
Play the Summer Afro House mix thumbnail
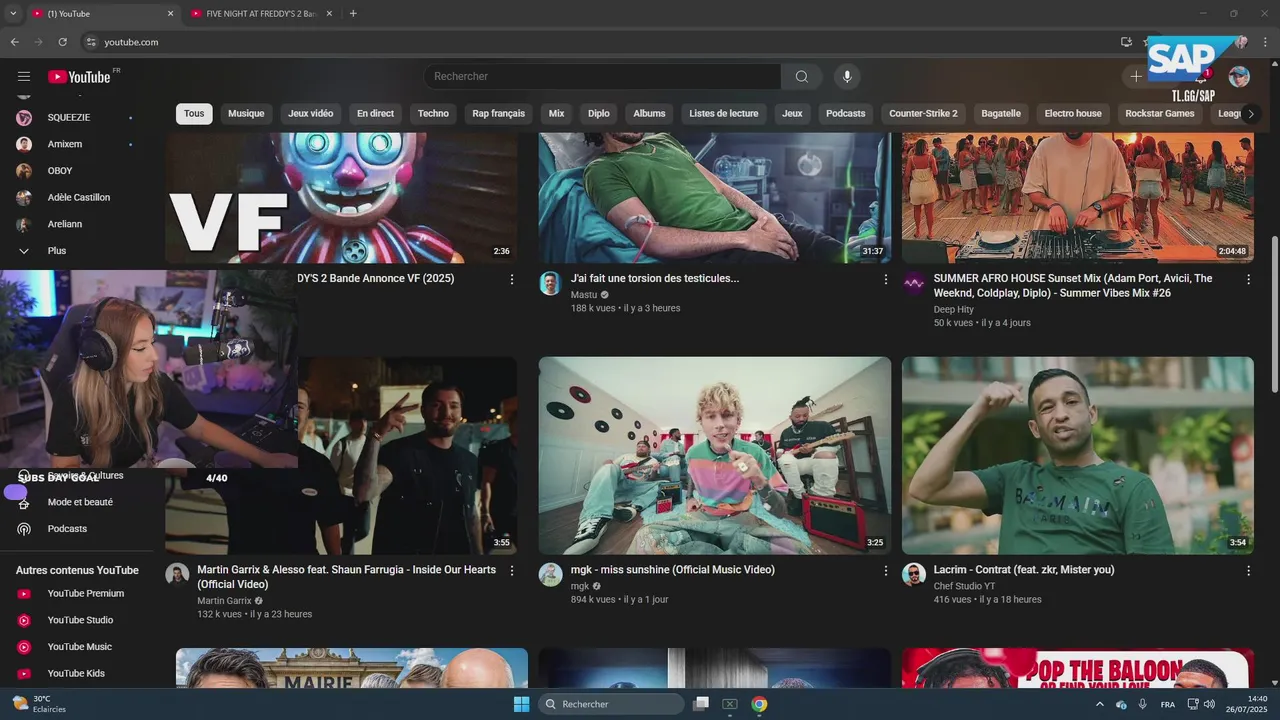pyautogui.click(x=1078, y=198)
